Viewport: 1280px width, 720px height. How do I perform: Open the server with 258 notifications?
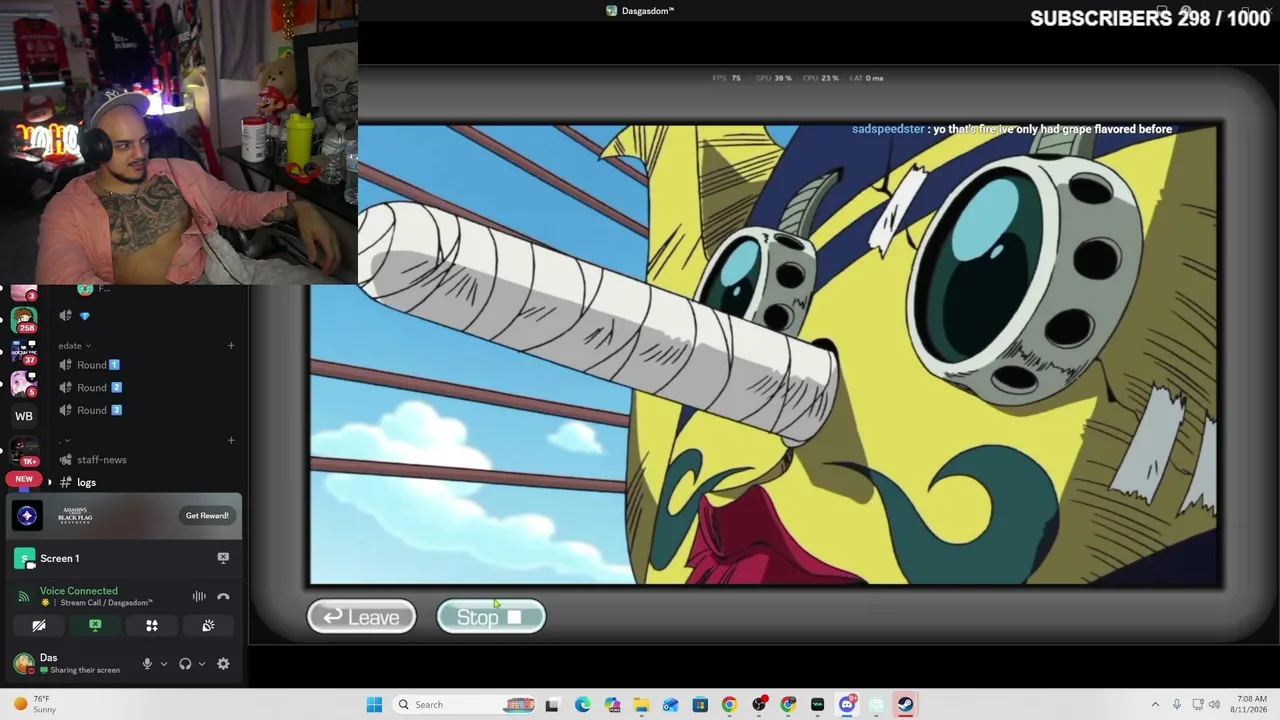24,320
